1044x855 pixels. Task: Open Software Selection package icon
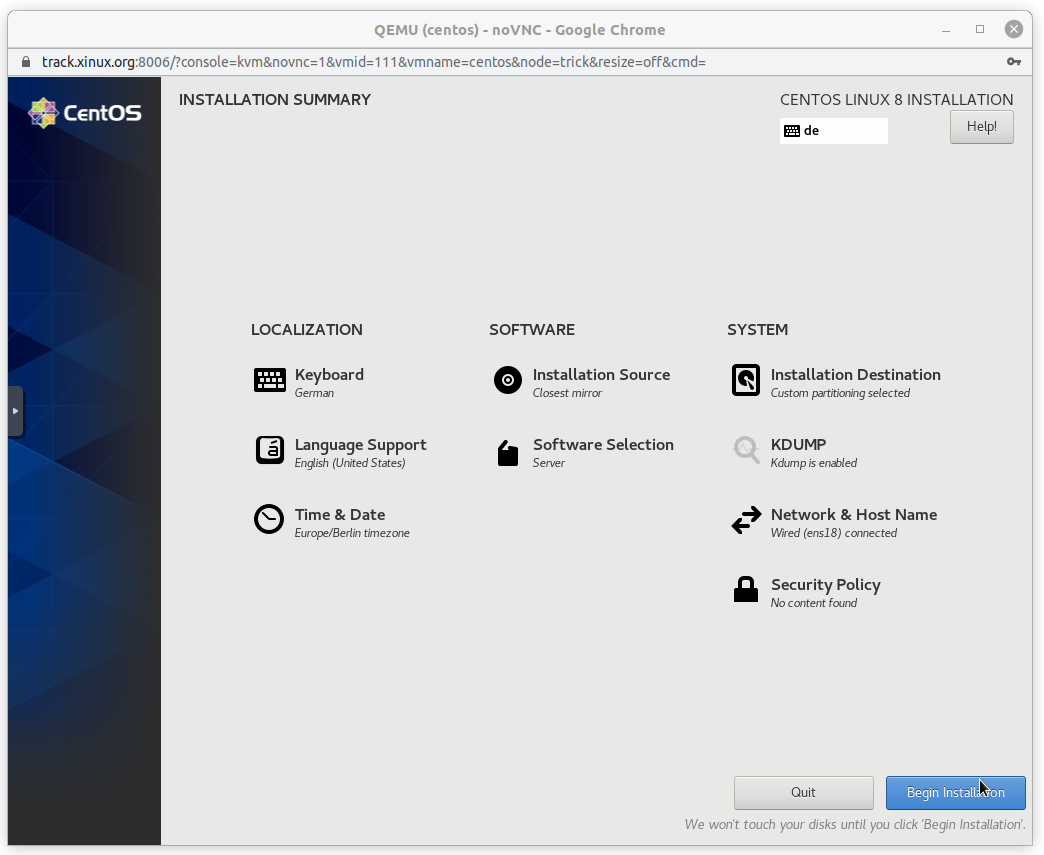pos(508,453)
